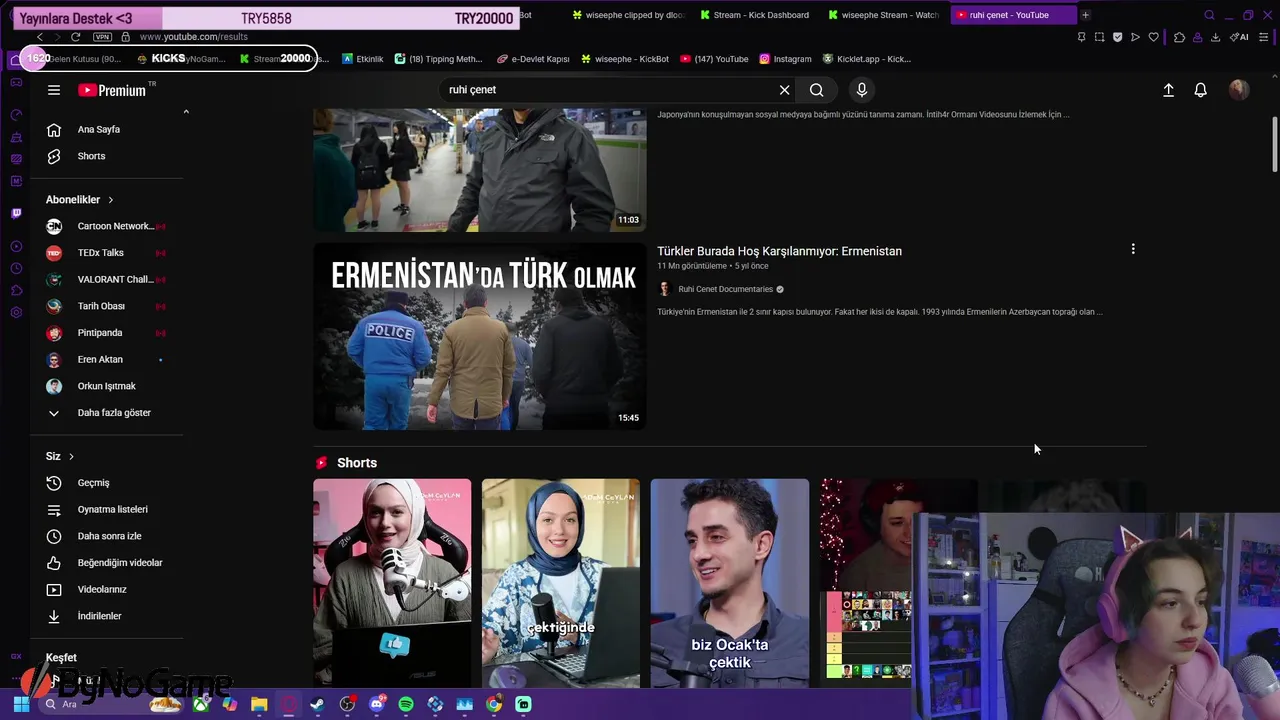Open the browser downloads icon
This screenshot has width=1280, height=720.
tap(1215, 37)
